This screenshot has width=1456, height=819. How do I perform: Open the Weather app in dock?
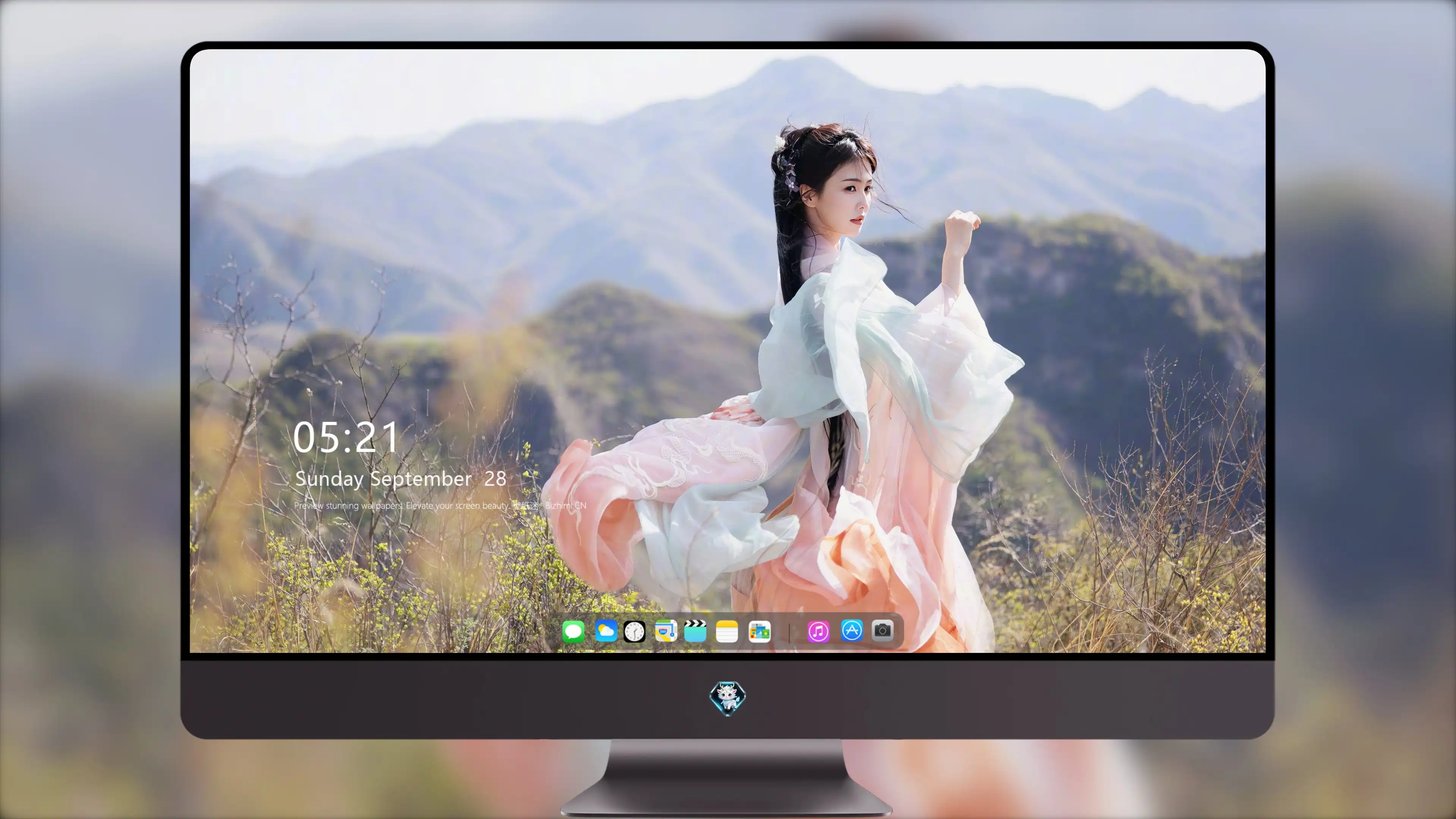606,631
